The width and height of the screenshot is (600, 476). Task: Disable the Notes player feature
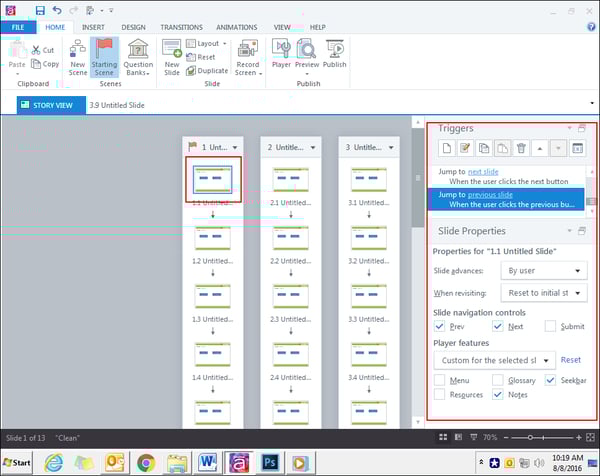coord(497,394)
